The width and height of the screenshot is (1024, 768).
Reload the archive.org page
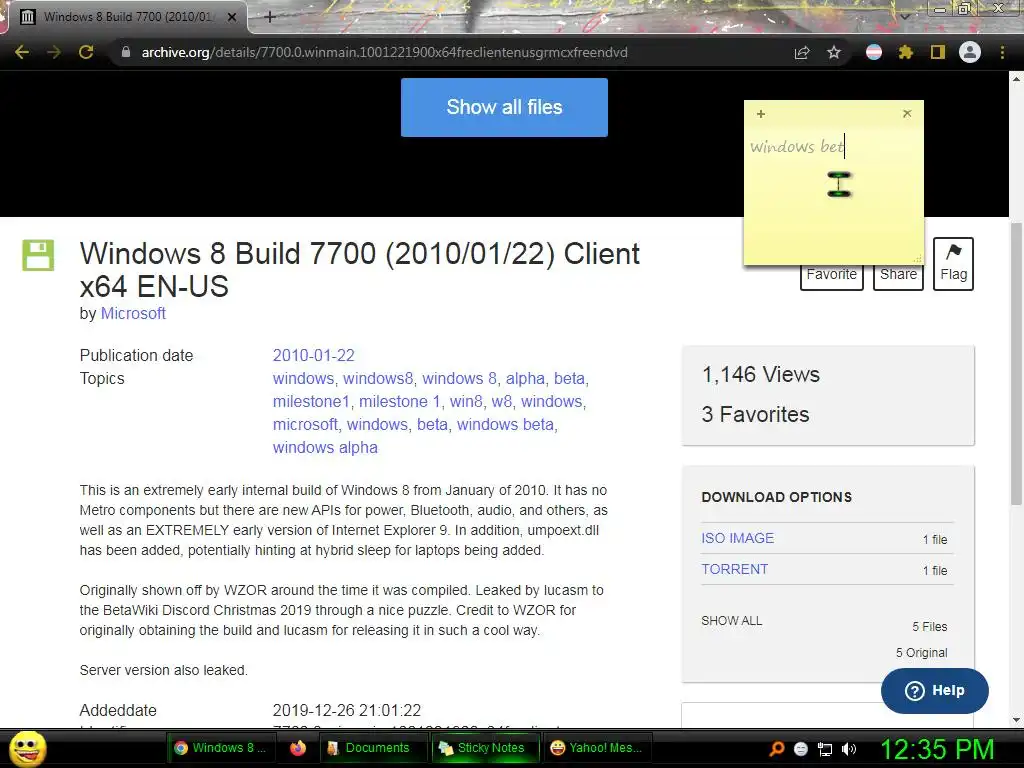coord(86,52)
